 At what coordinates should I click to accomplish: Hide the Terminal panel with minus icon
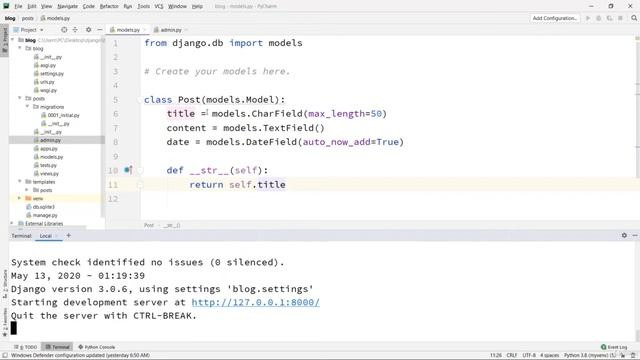[635, 236]
